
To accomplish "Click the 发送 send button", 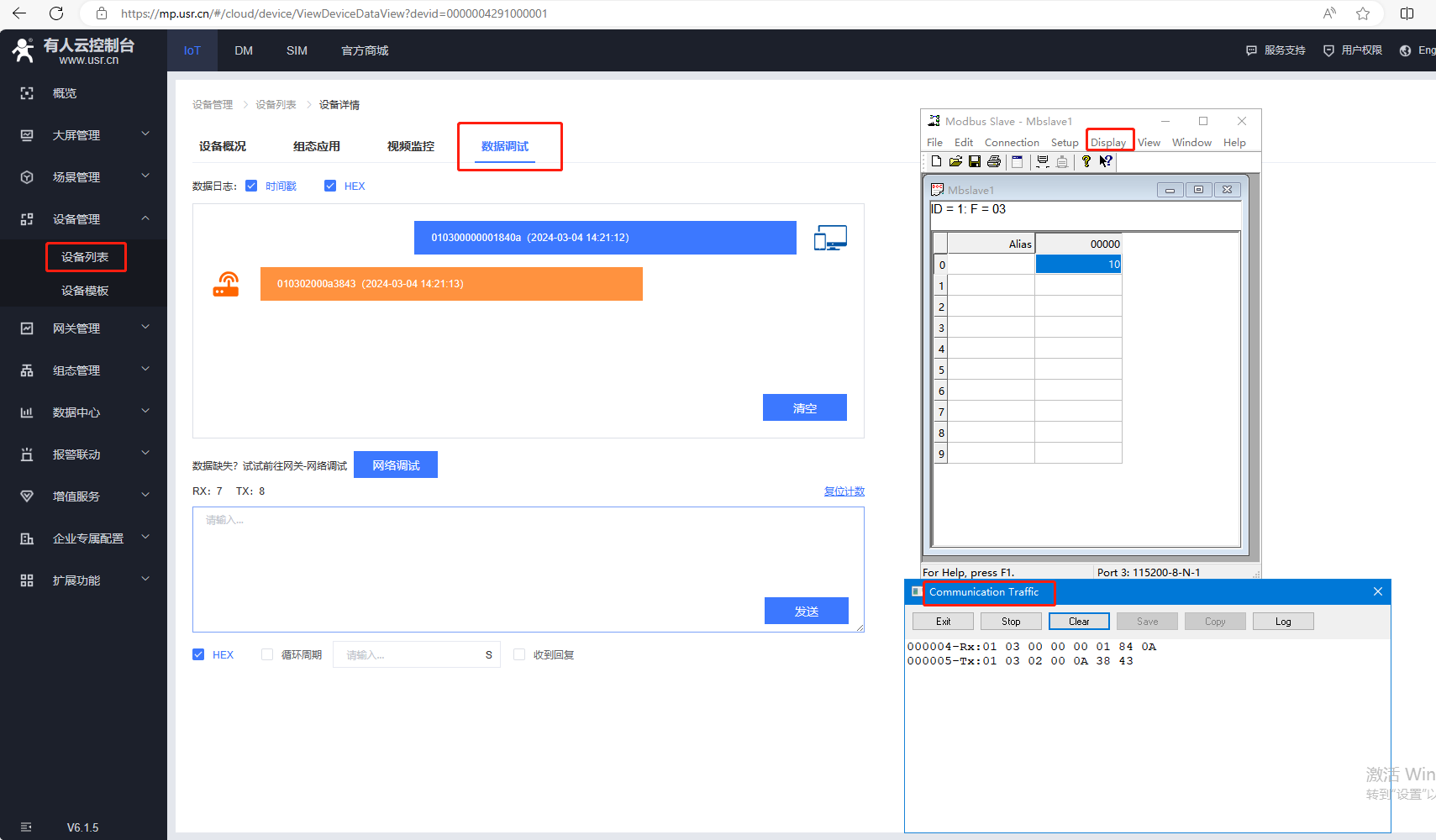I will point(807,611).
